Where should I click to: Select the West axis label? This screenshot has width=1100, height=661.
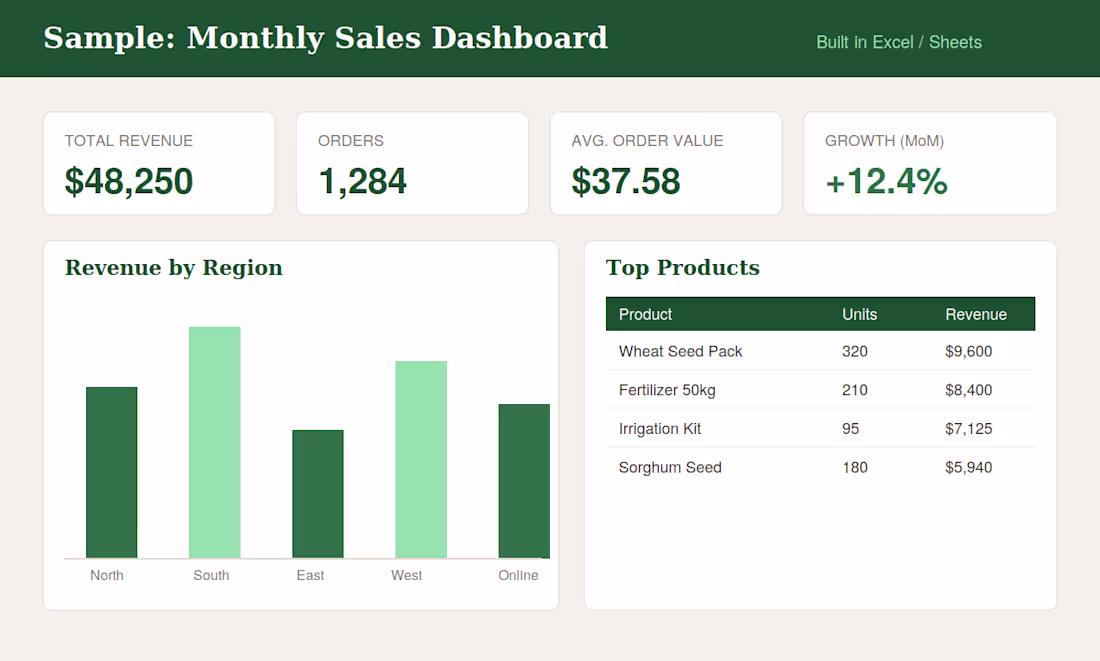point(406,575)
